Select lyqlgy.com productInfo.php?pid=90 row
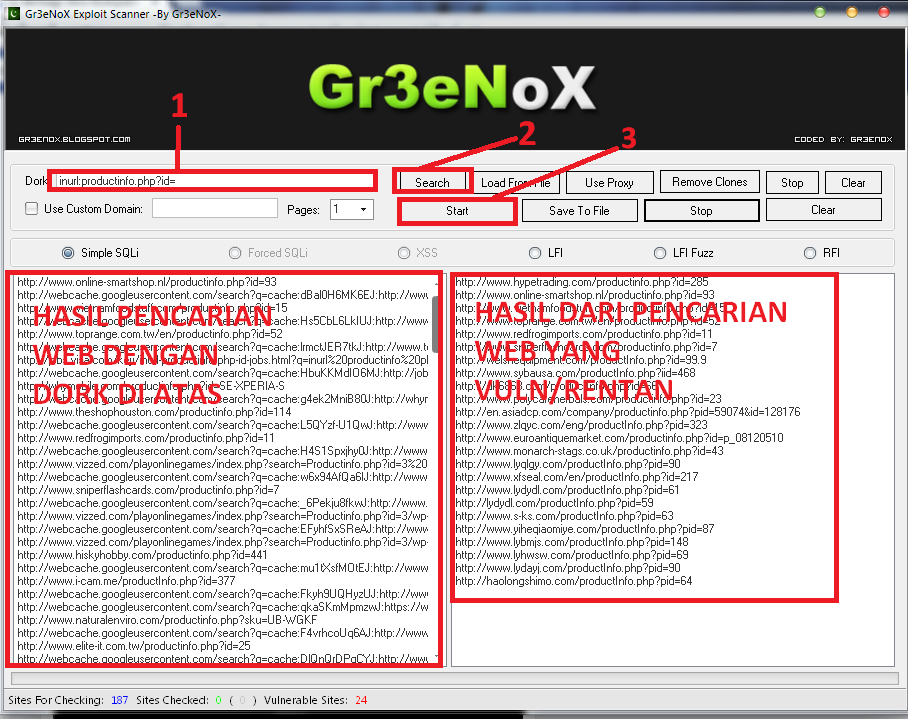 pos(568,464)
